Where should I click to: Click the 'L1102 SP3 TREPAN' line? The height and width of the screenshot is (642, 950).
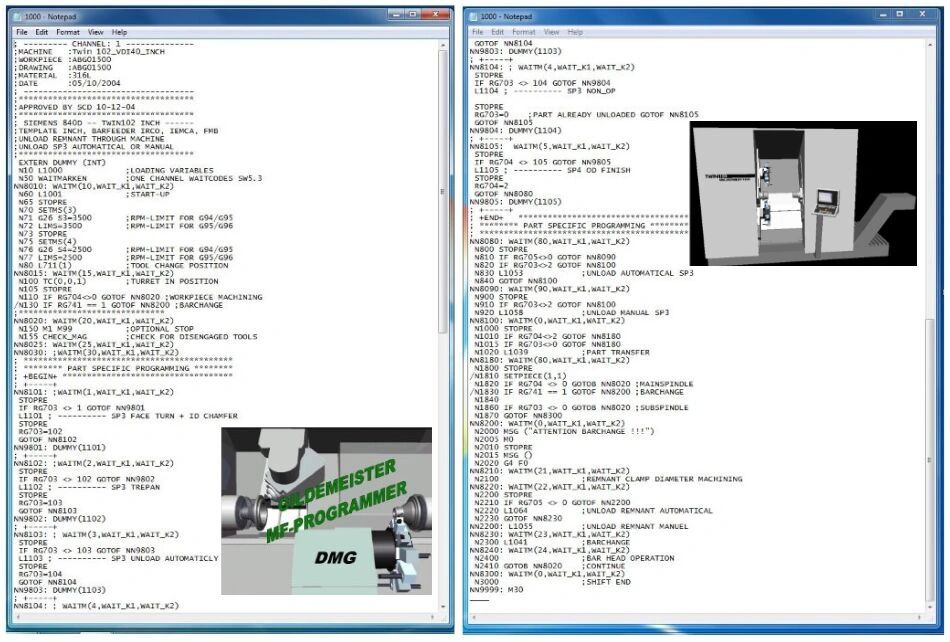[89, 487]
